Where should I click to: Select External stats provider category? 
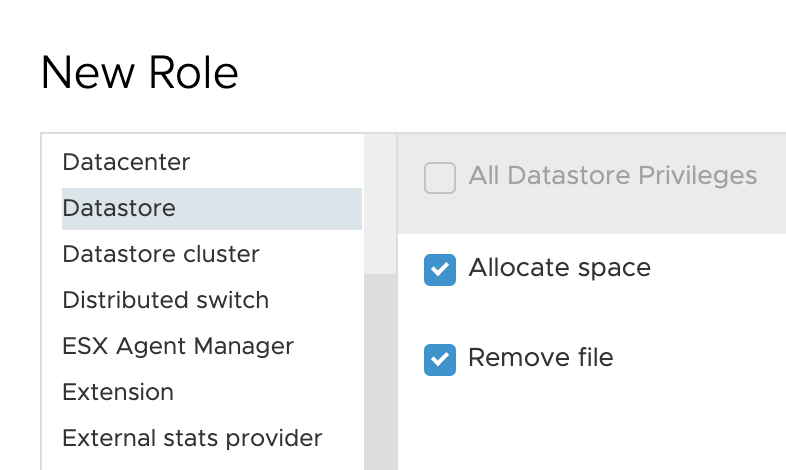pyautogui.click(x=192, y=438)
